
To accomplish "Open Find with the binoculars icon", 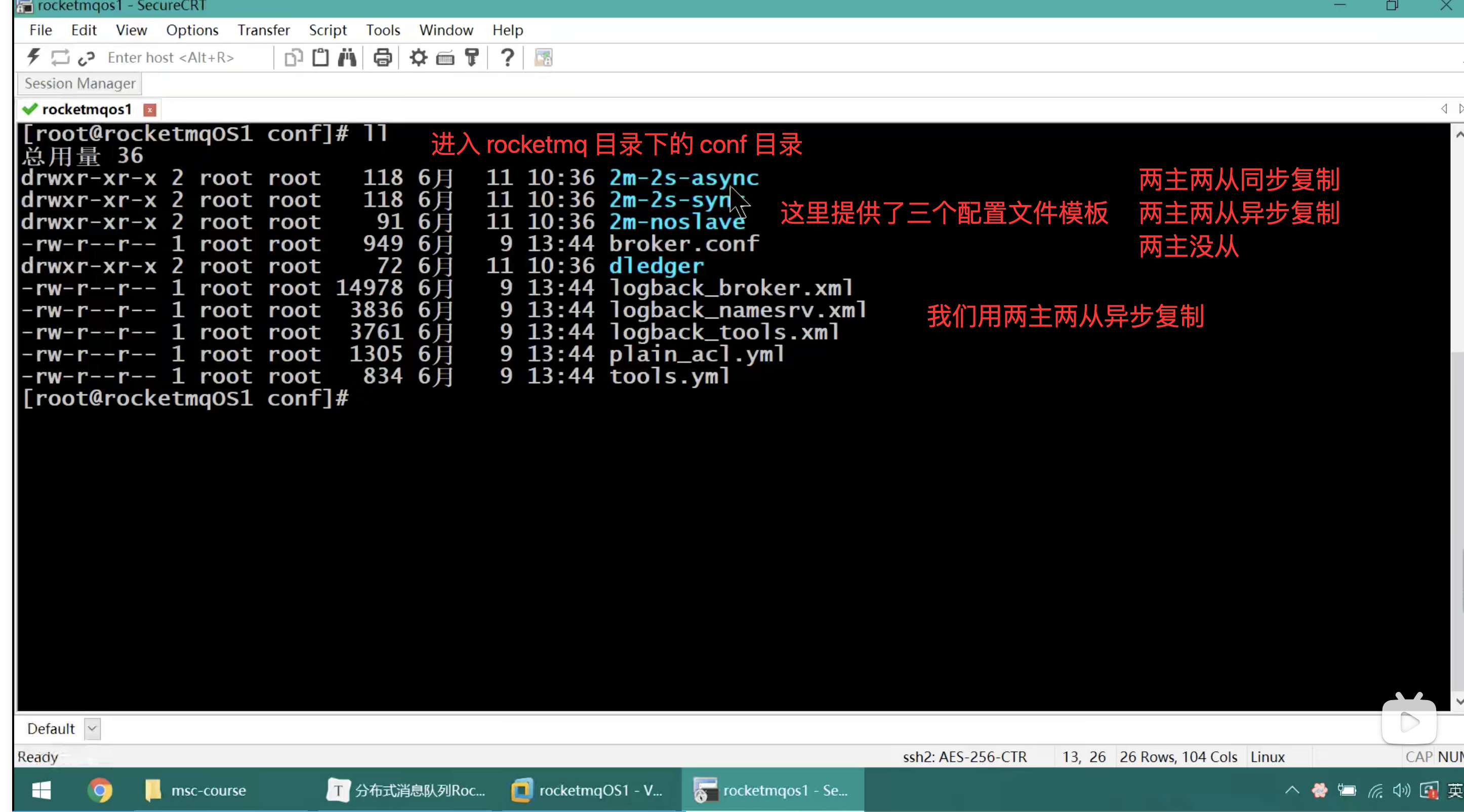I will [347, 57].
